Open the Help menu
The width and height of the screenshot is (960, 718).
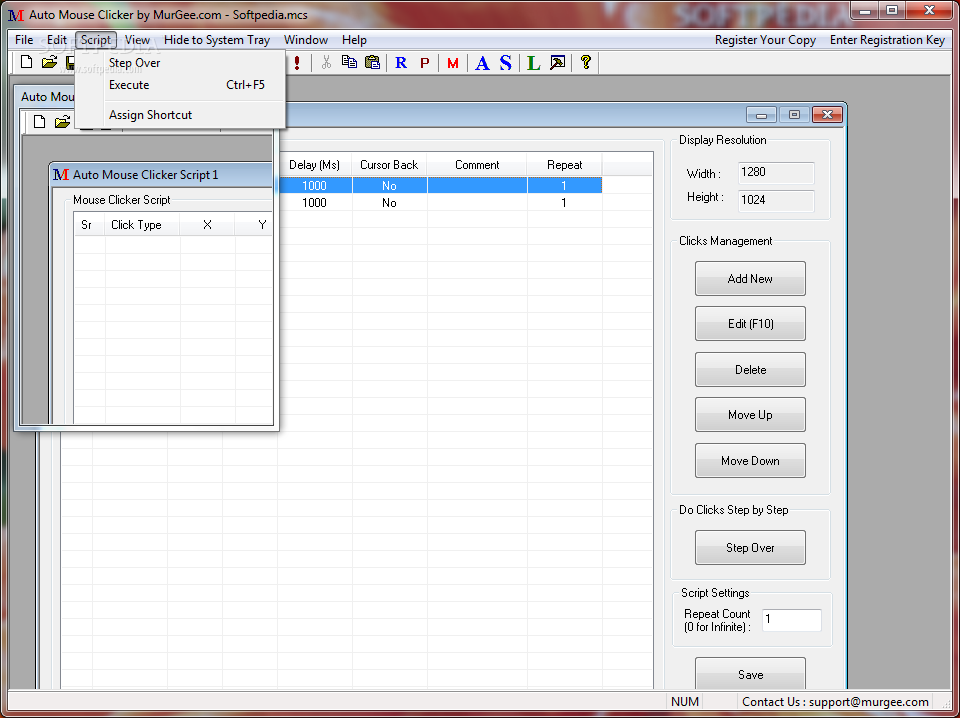[354, 40]
